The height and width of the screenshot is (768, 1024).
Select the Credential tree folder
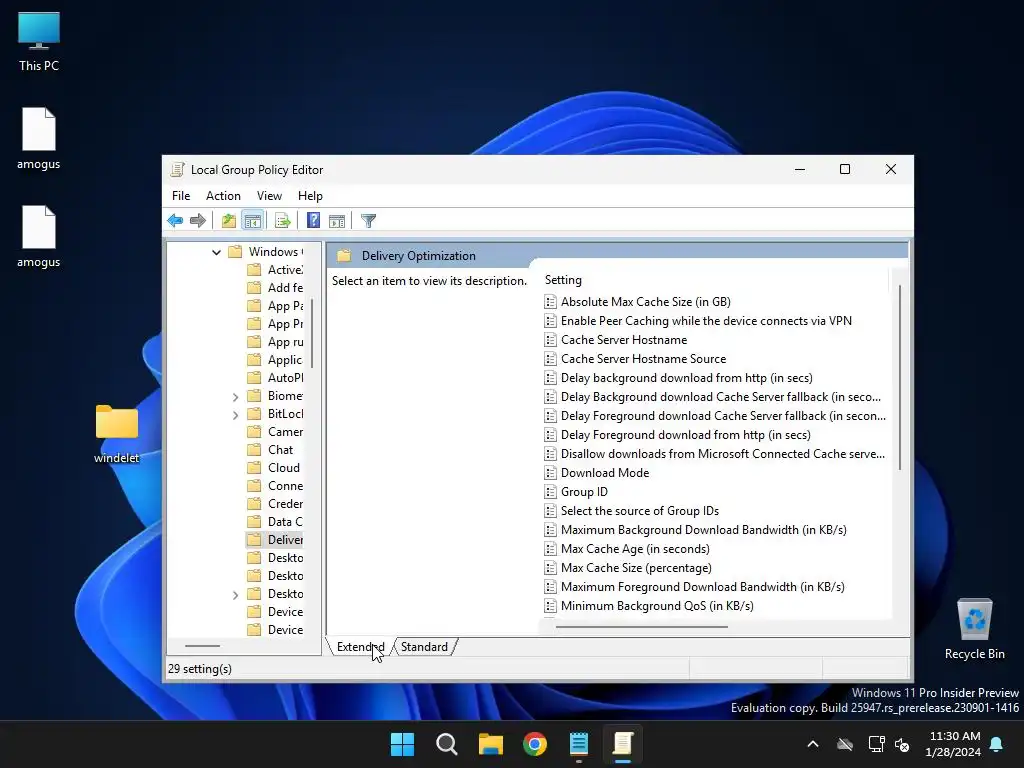click(276, 504)
